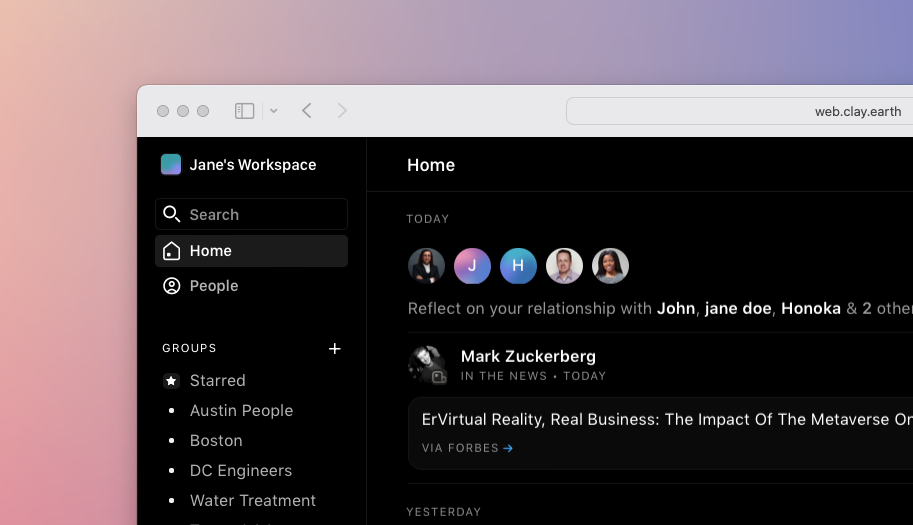The width and height of the screenshot is (913, 525).
Task: Click the search magnifier icon
Action: (172, 215)
